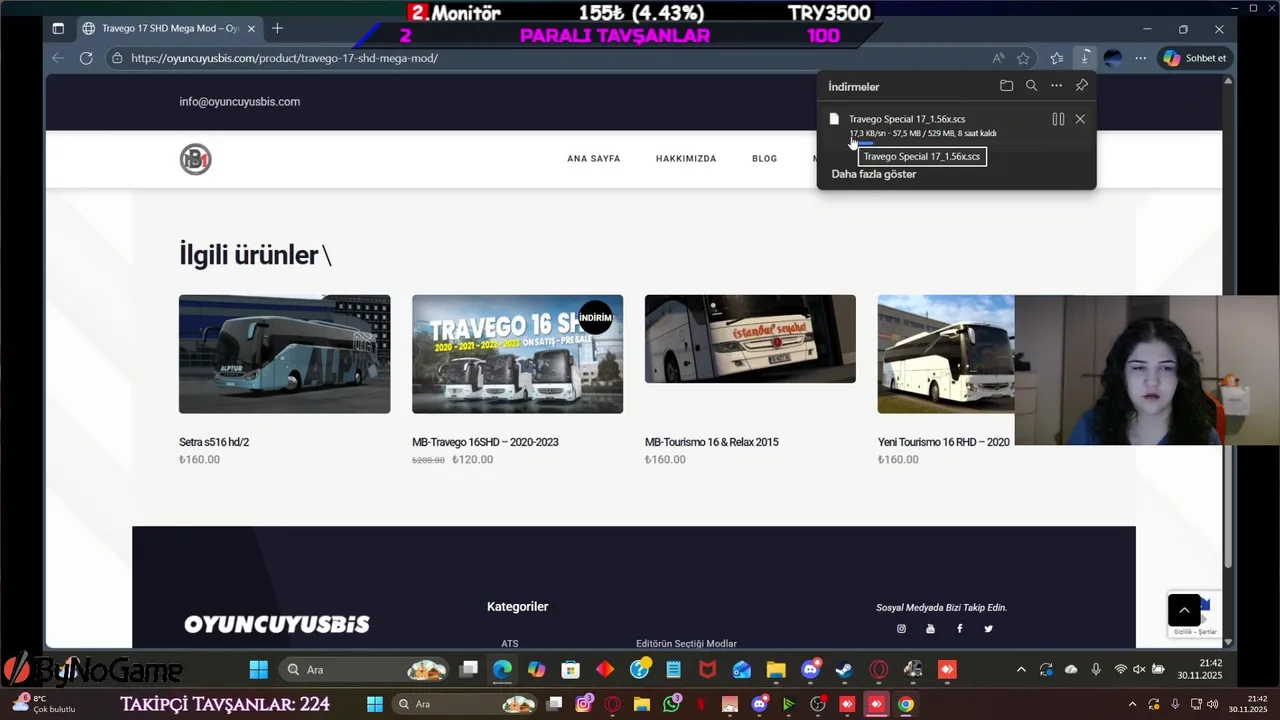Click the info@oyuncuyusbis.com email link
This screenshot has height=720, width=1280.
[240, 102]
